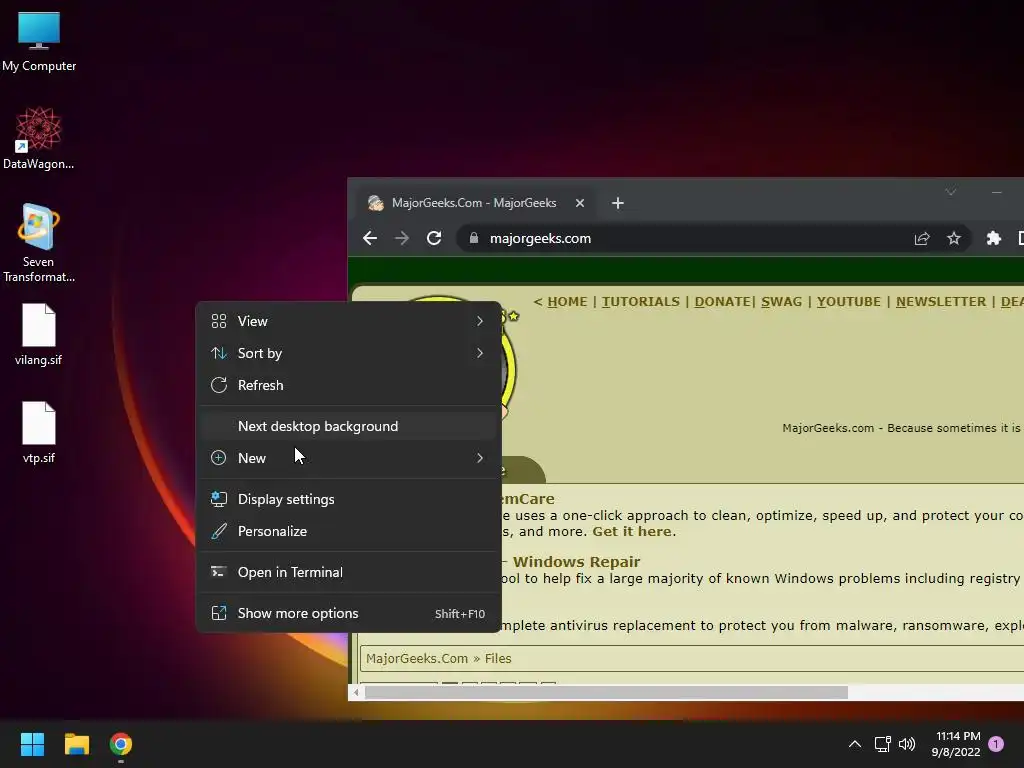Open the DONATE link
This screenshot has width=1024, height=768.
tap(722, 302)
